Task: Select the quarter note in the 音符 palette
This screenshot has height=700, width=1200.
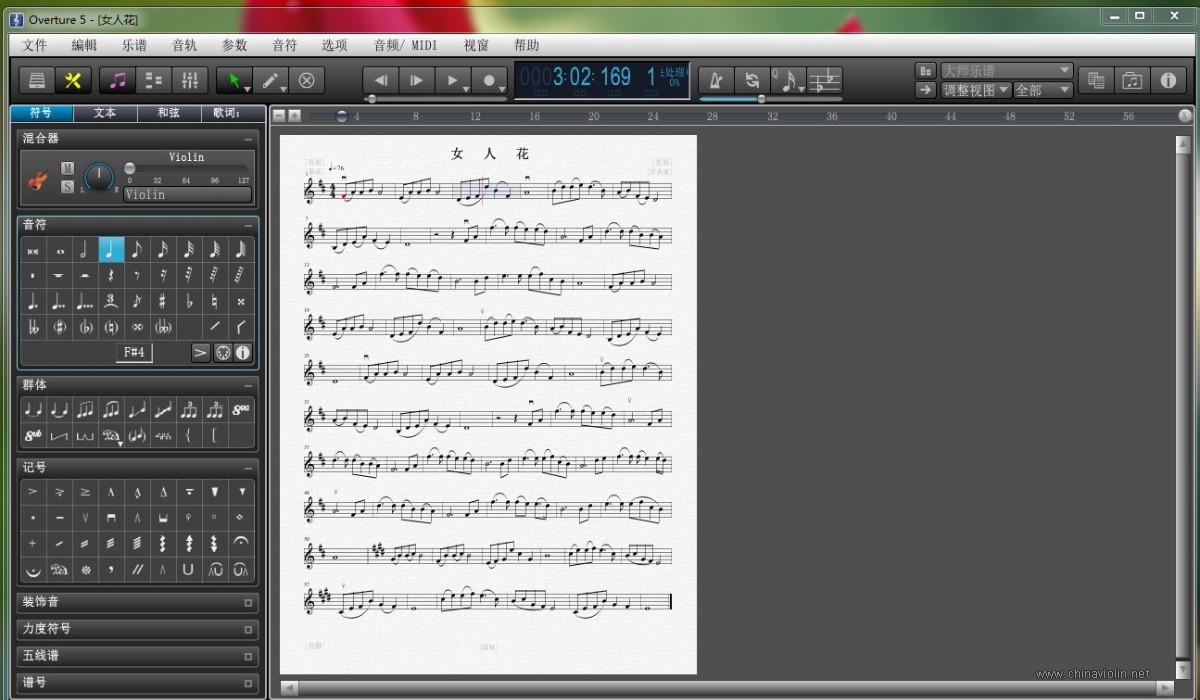Action: (111, 250)
